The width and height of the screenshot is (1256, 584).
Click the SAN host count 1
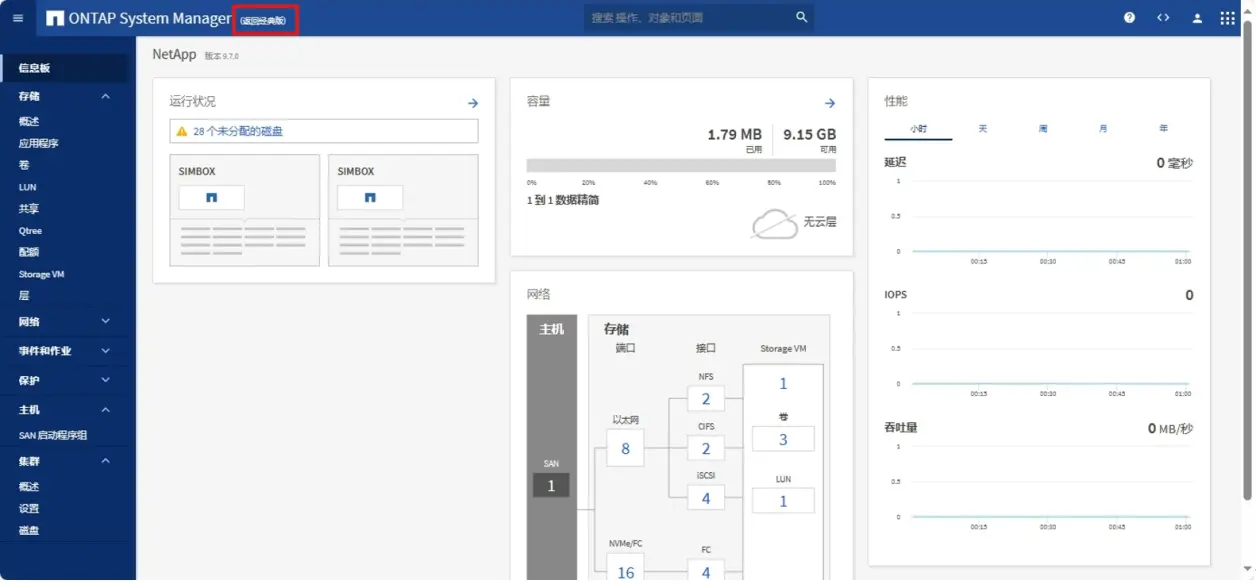tap(550, 486)
